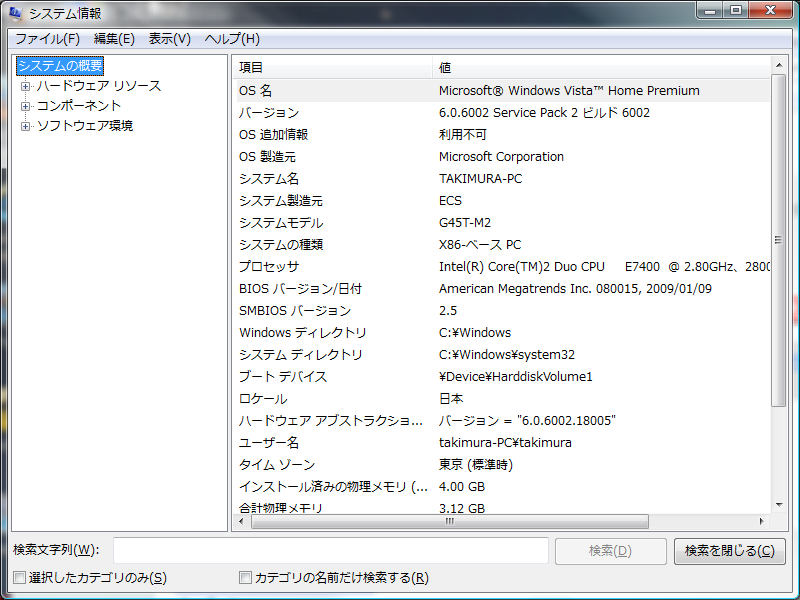This screenshot has height=600, width=800.
Task: Select the ロケール row
Action: [x=502, y=398]
